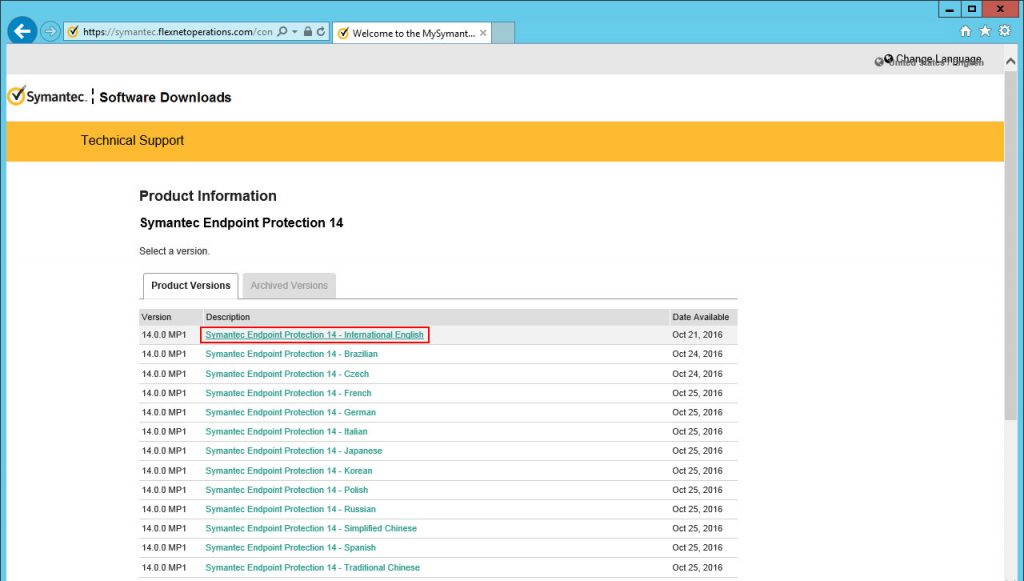Open the browser Home icon
The height and width of the screenshot is (581, 1024).
click(964, 31)
